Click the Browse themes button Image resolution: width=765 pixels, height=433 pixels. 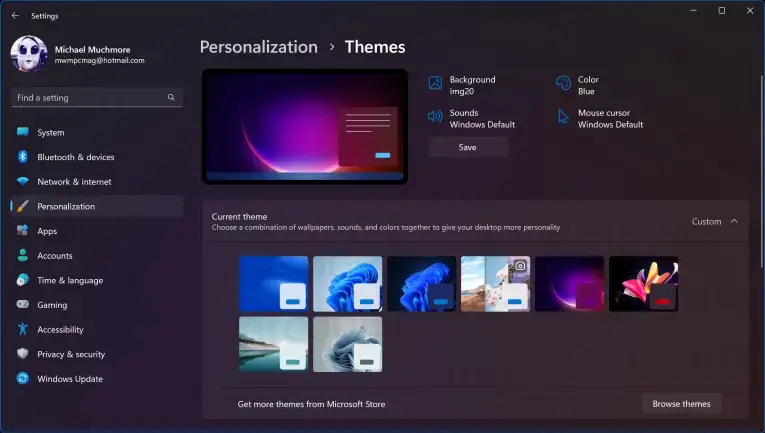pos(681,404)
